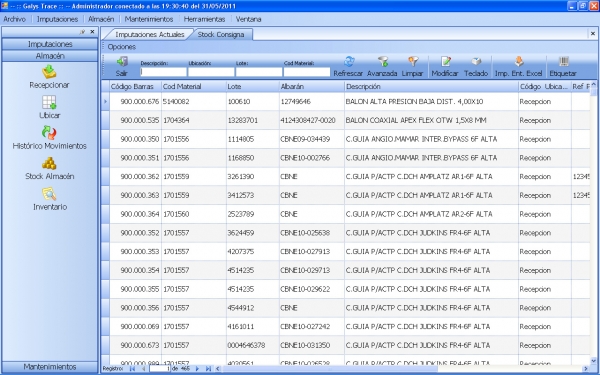Click the Limpiar filter icon
The image size is (600, 375).
(413, 62)
